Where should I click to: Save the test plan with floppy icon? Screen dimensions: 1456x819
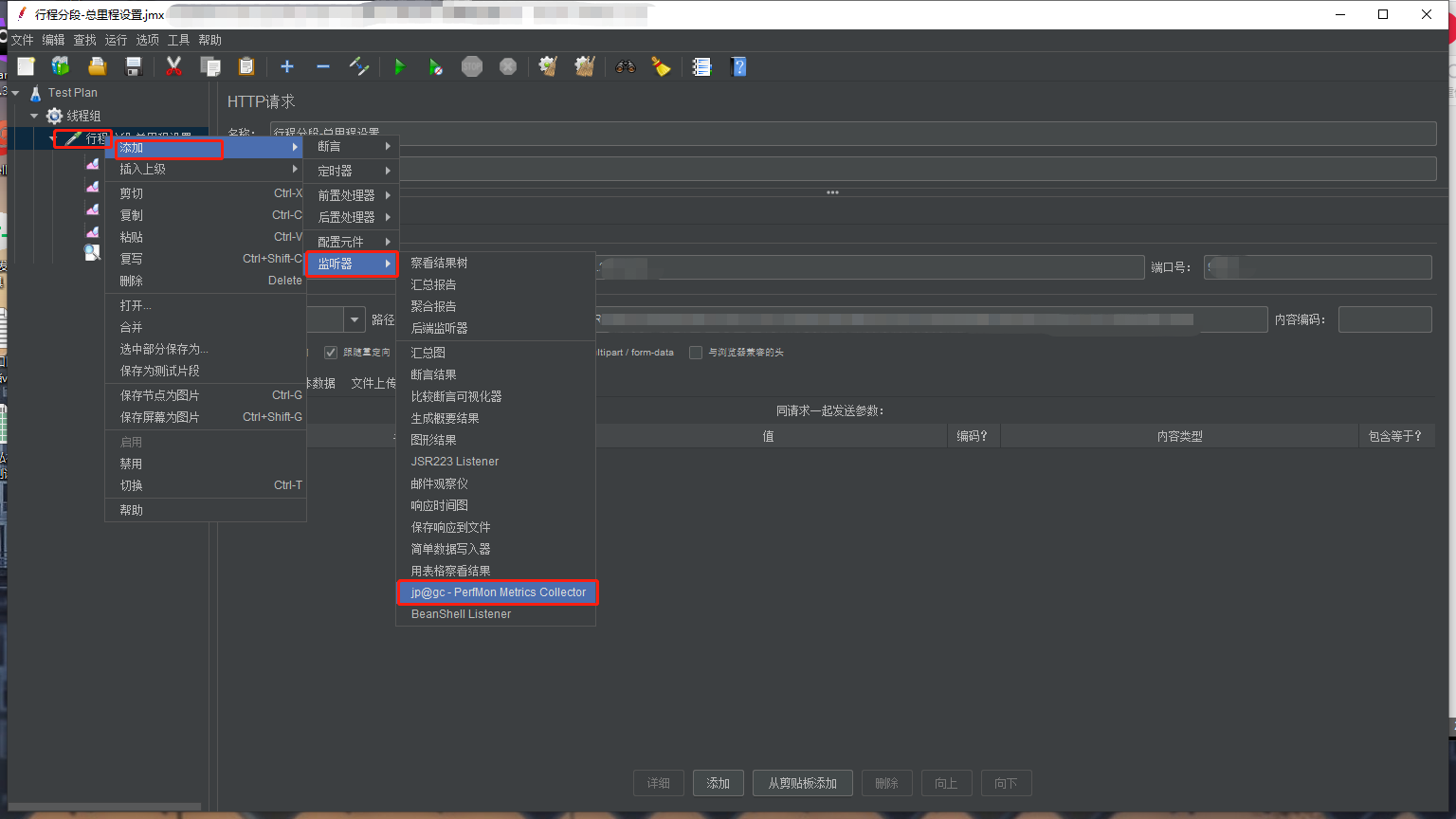(x=134, y=66)
